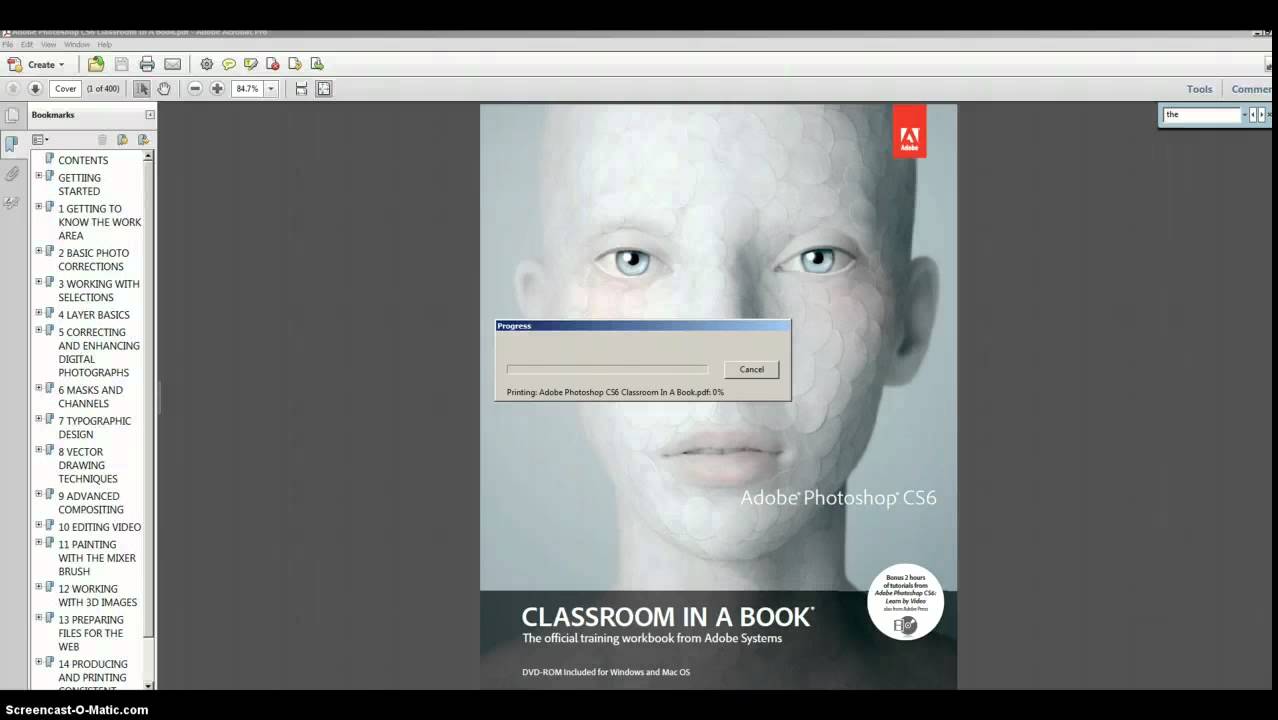Click the fit width scrolling icon

[x=302, y=89]
